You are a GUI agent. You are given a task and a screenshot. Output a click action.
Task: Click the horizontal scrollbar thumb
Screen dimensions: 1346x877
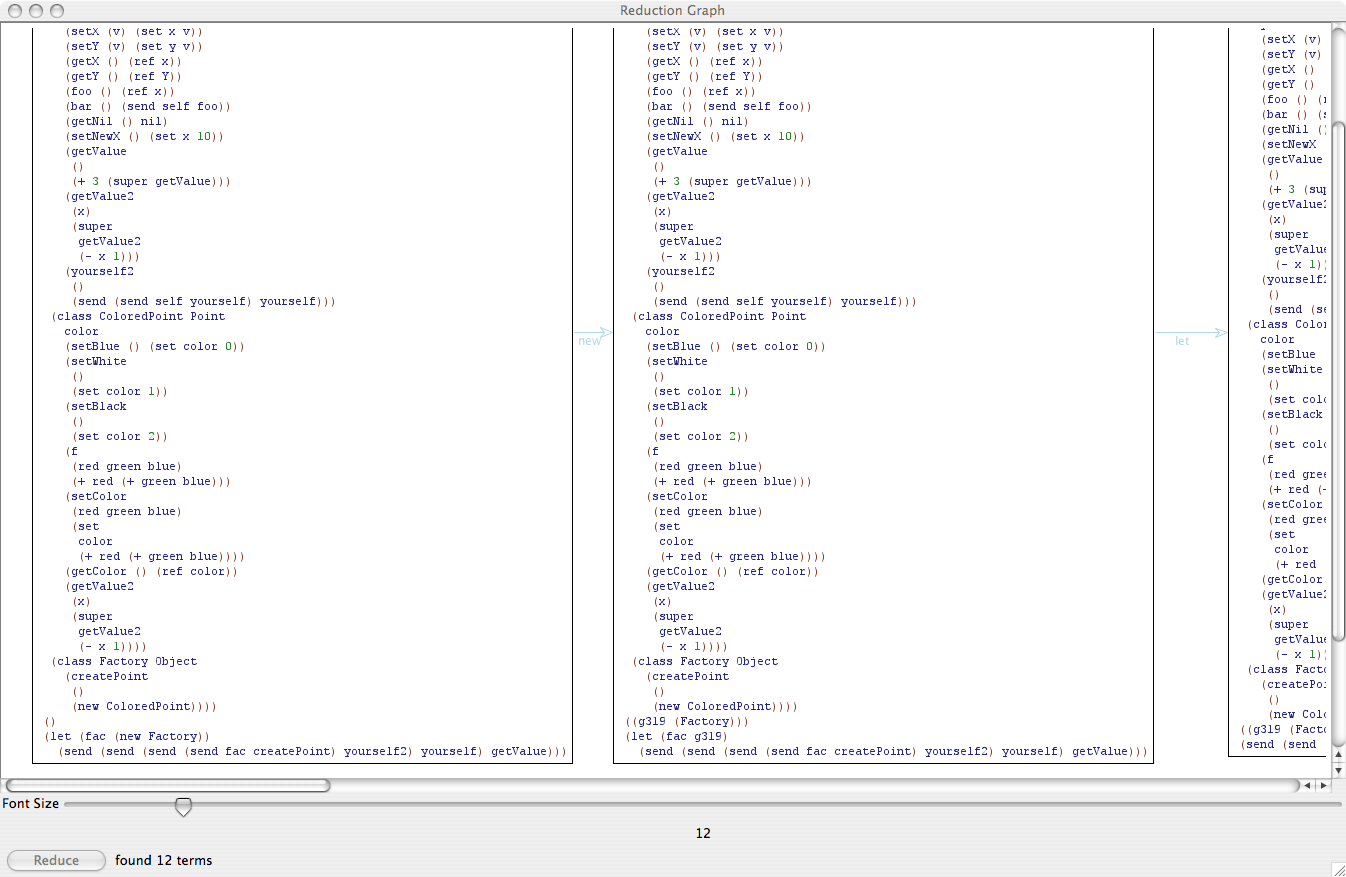[x=167, y=786]
